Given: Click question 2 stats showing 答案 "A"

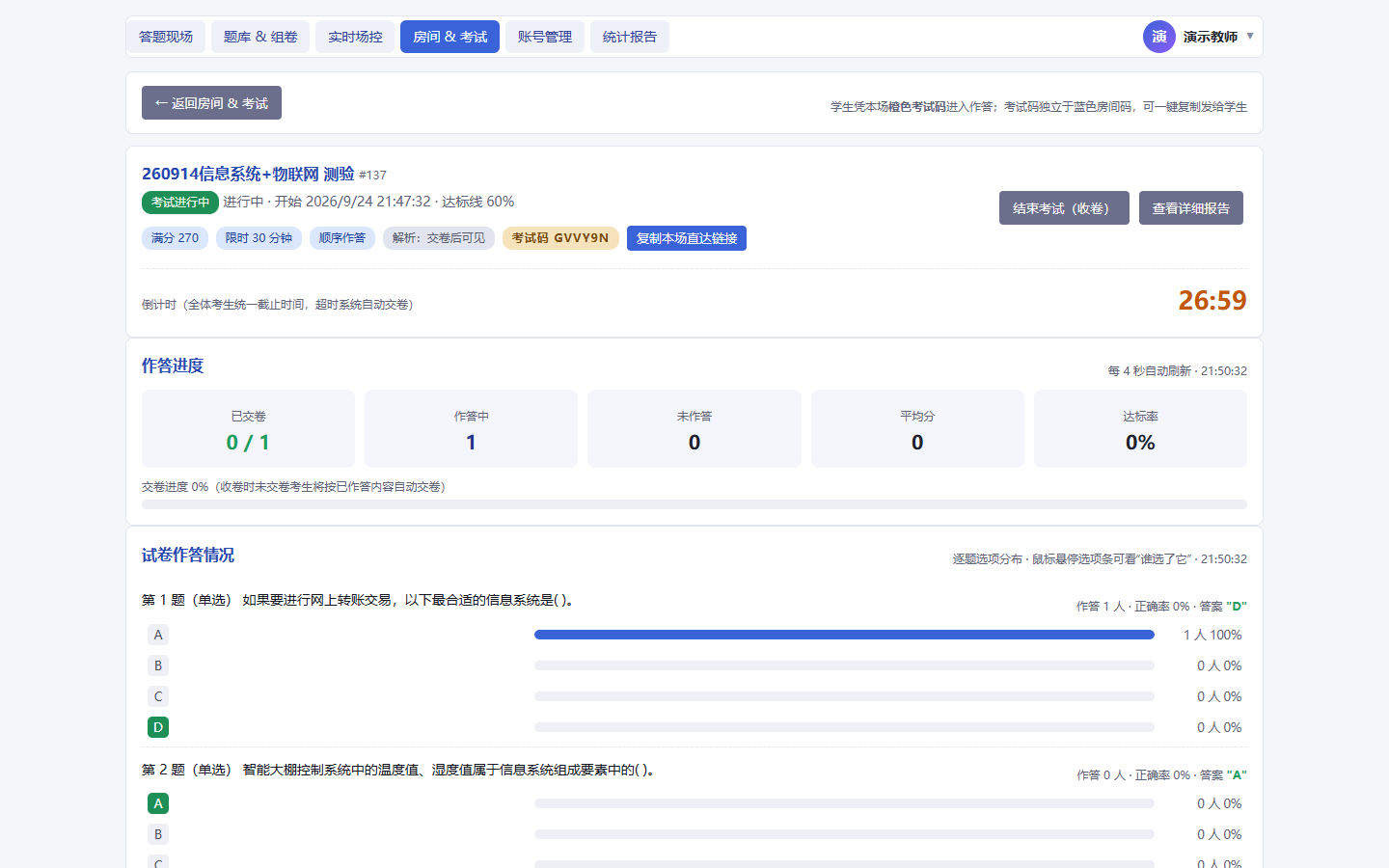Looking at the screenshot, I should pos(1161,775).
